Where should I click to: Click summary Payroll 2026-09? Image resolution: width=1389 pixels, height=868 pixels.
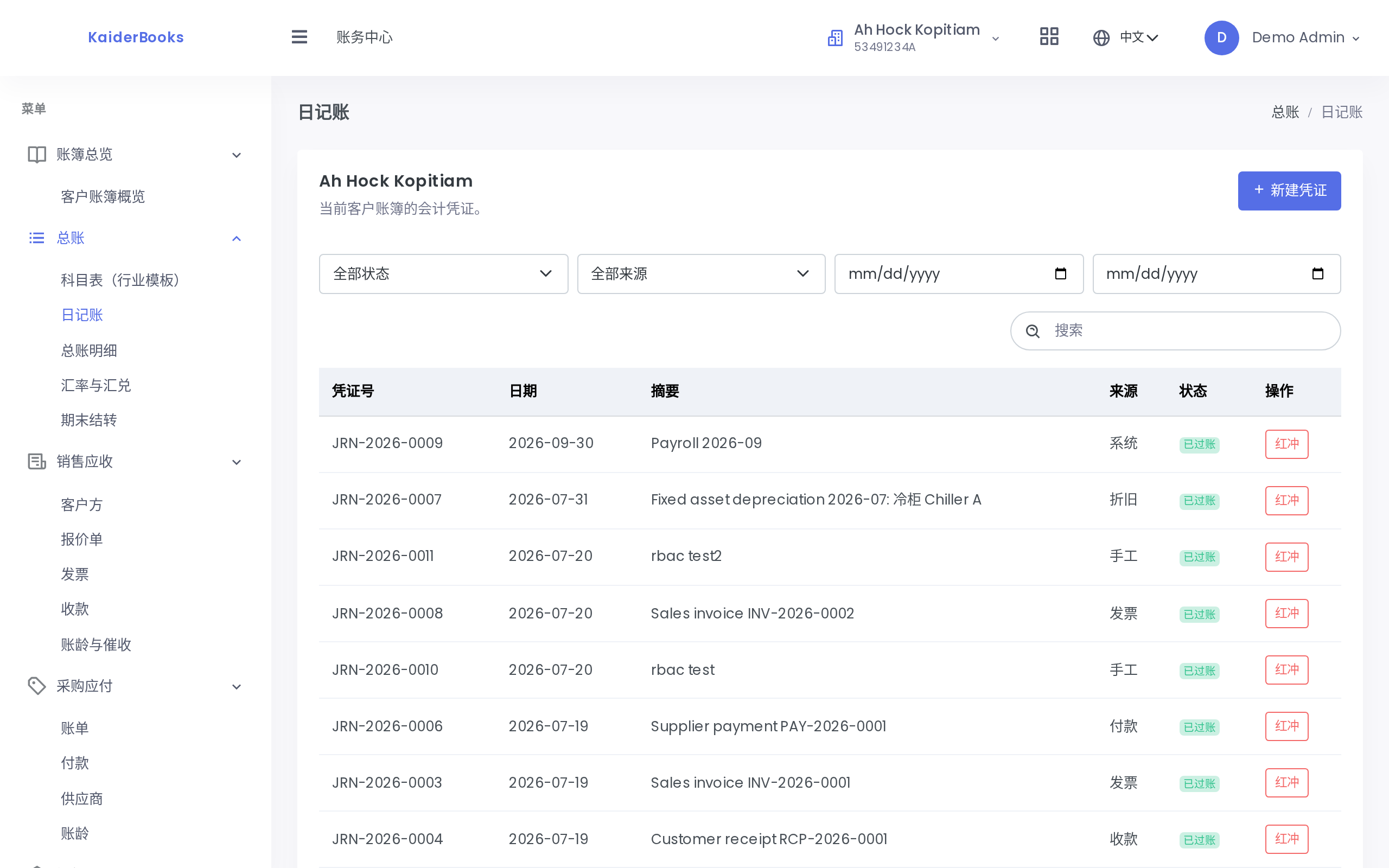coord(706,443)
